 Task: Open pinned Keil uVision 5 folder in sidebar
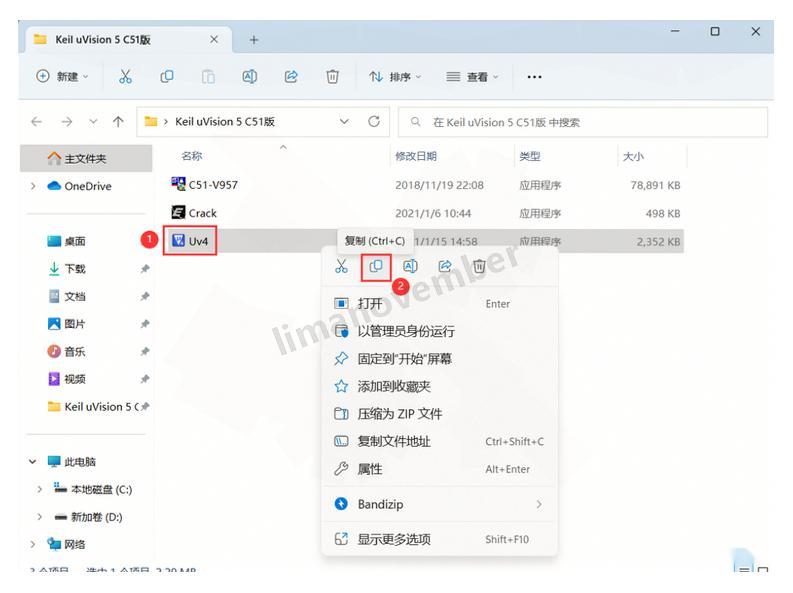[x=94, y=406]
